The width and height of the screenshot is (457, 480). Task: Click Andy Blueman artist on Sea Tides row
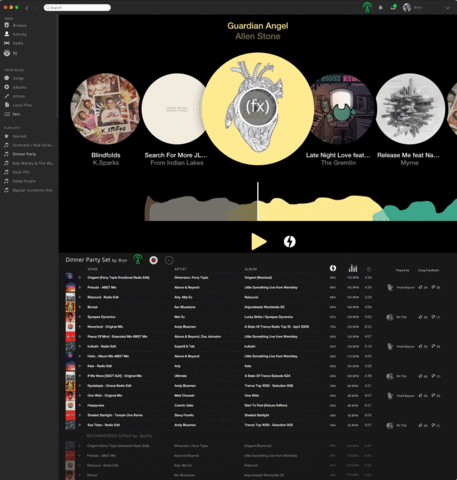[185, 425]
